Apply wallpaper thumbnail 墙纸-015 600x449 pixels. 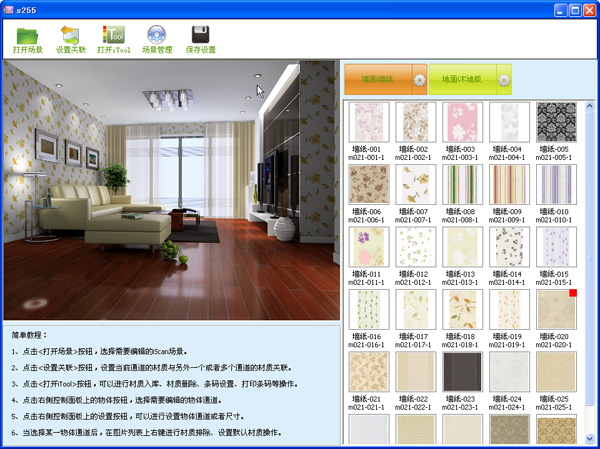click(556, 247)
